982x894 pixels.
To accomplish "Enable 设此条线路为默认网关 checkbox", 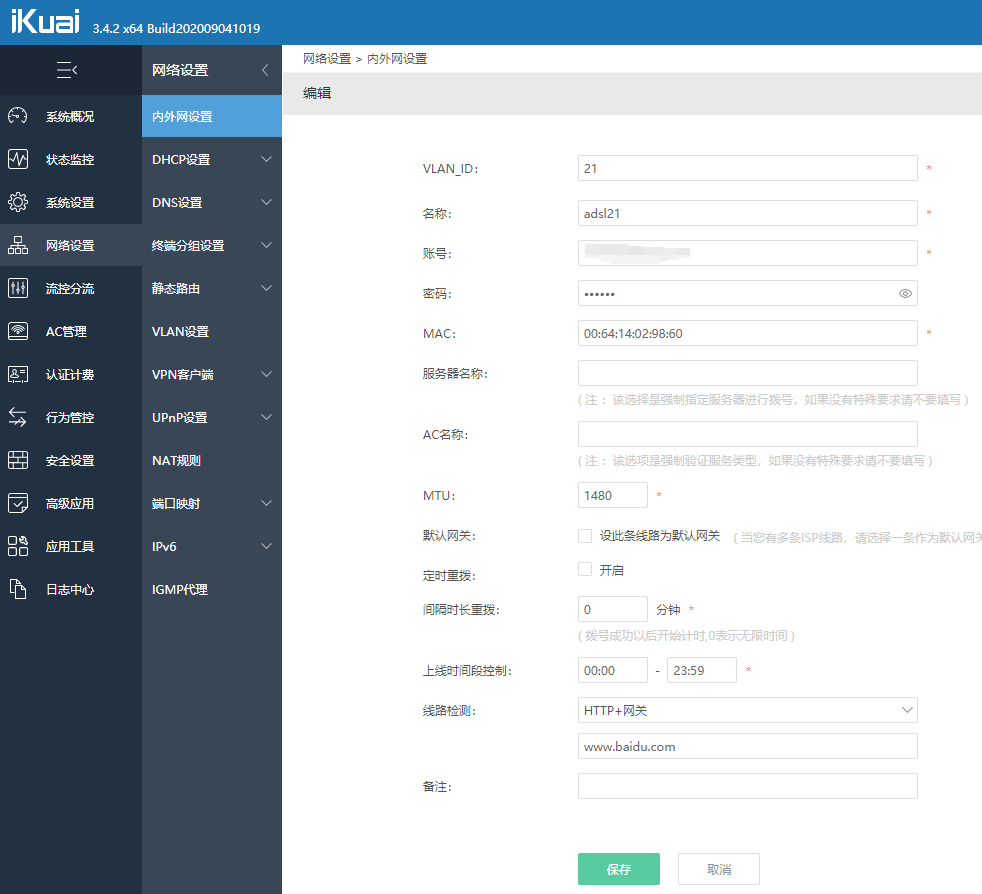I will coord(585,536).
